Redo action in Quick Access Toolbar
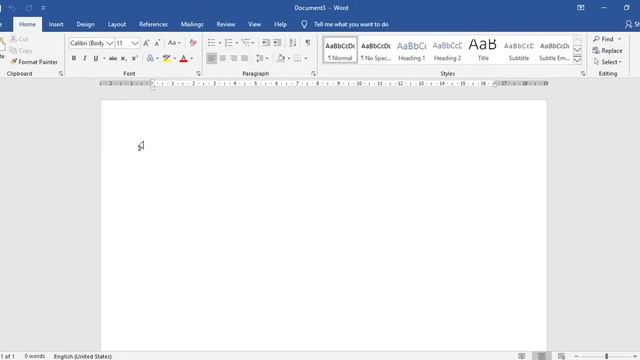Image resolution: width=640 pixels, height=360 pixels. pyautogui.click(x=29, y=8)
